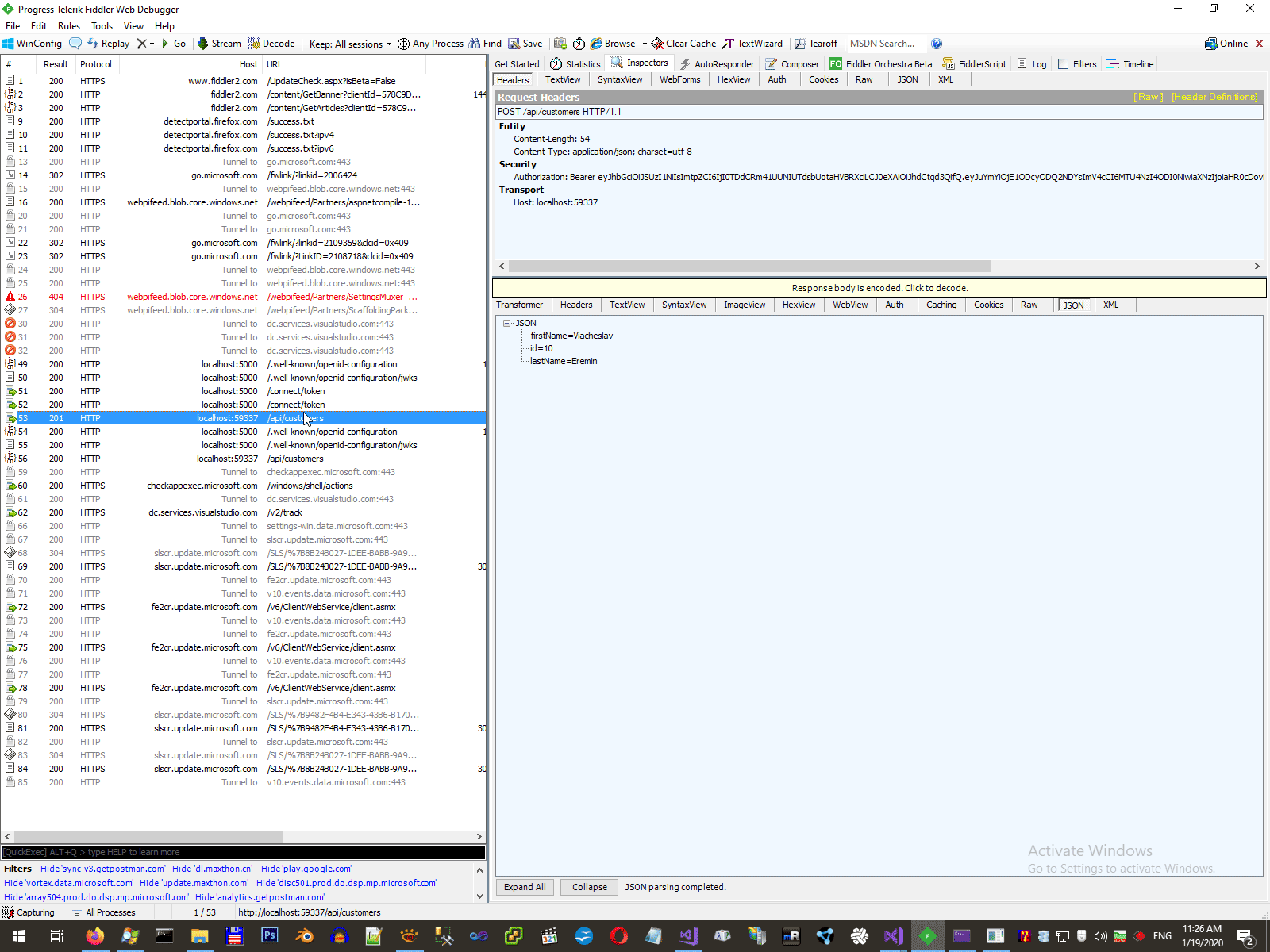This screenshot has width=1270, height=952.
Task: Switch to the Log tab
Action: point(1032,64)
